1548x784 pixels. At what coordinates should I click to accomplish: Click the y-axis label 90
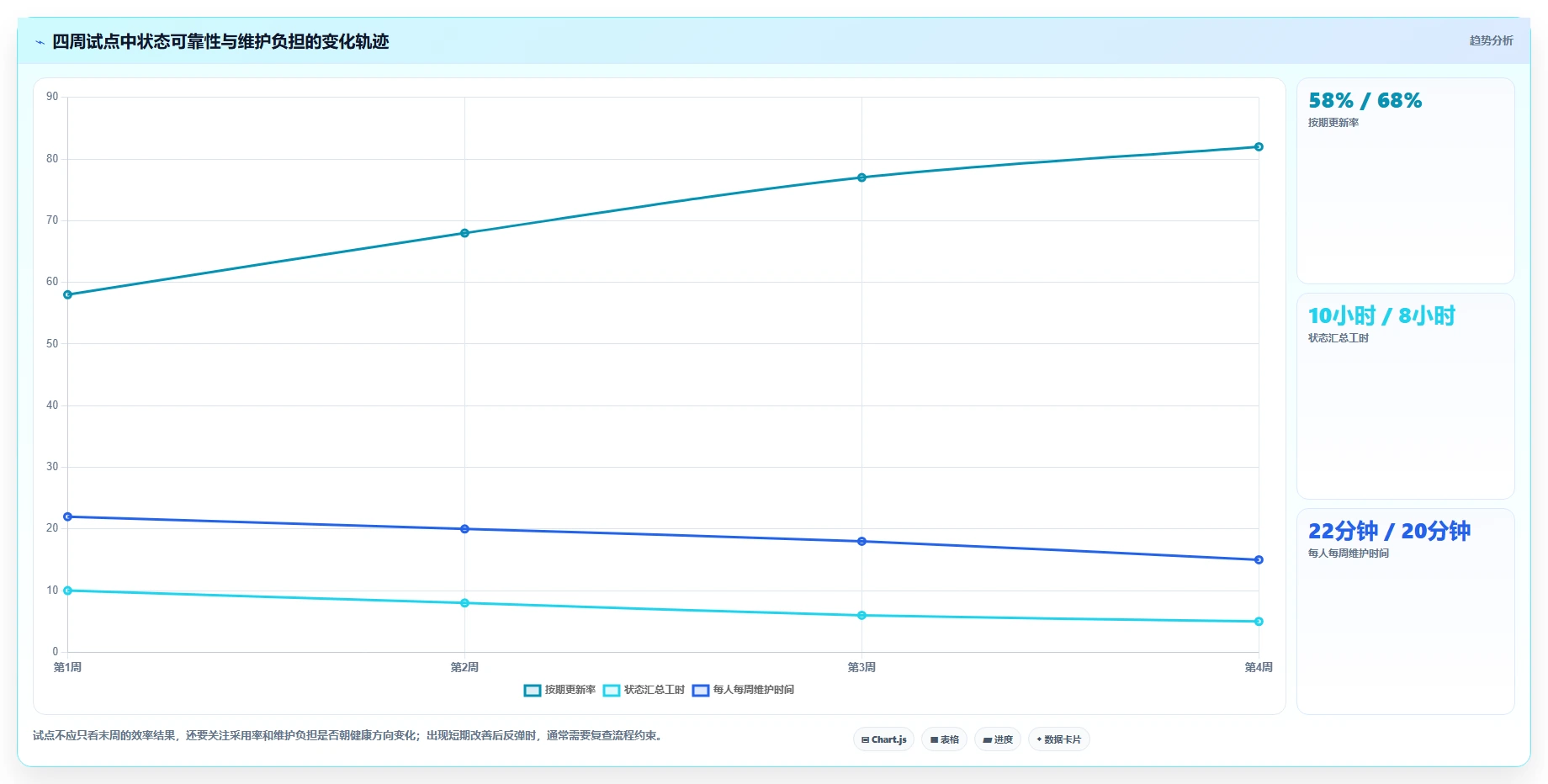pyautogui.click(x=52, y=97)
